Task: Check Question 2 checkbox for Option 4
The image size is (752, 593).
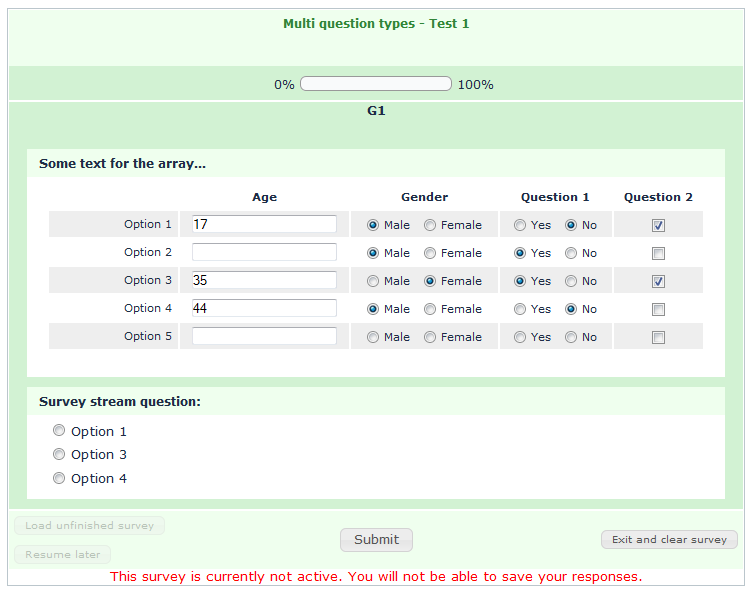Action: pos(658,309)
